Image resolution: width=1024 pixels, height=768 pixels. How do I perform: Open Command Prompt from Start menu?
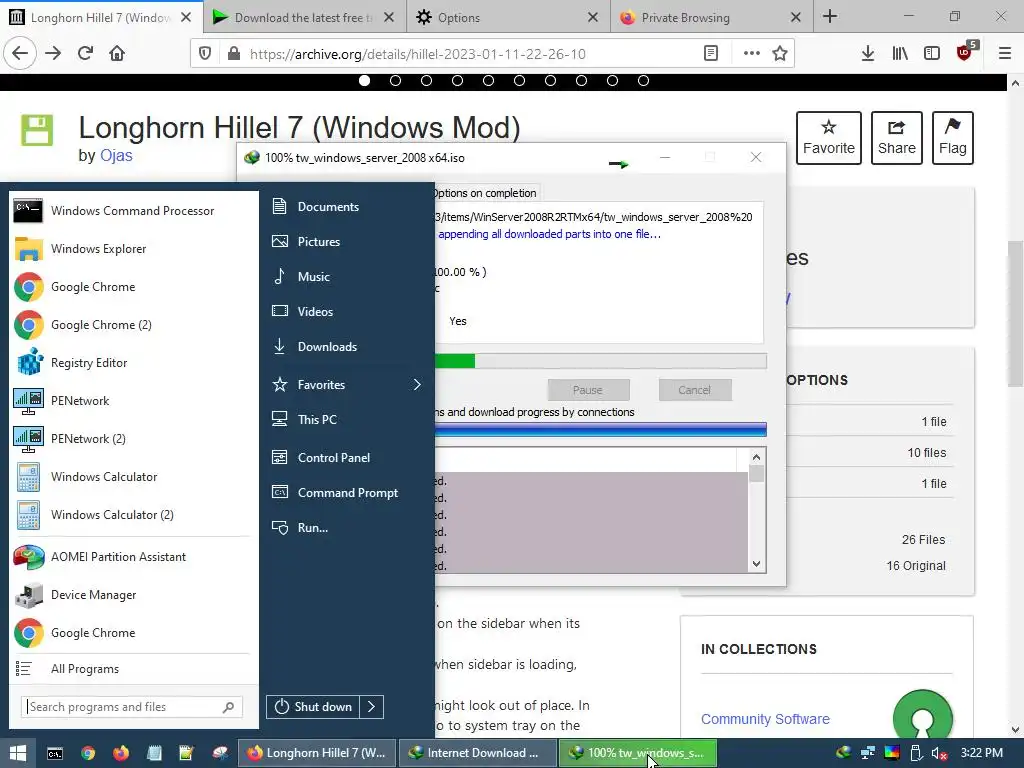pyautogui.click(x=346, y=493)
